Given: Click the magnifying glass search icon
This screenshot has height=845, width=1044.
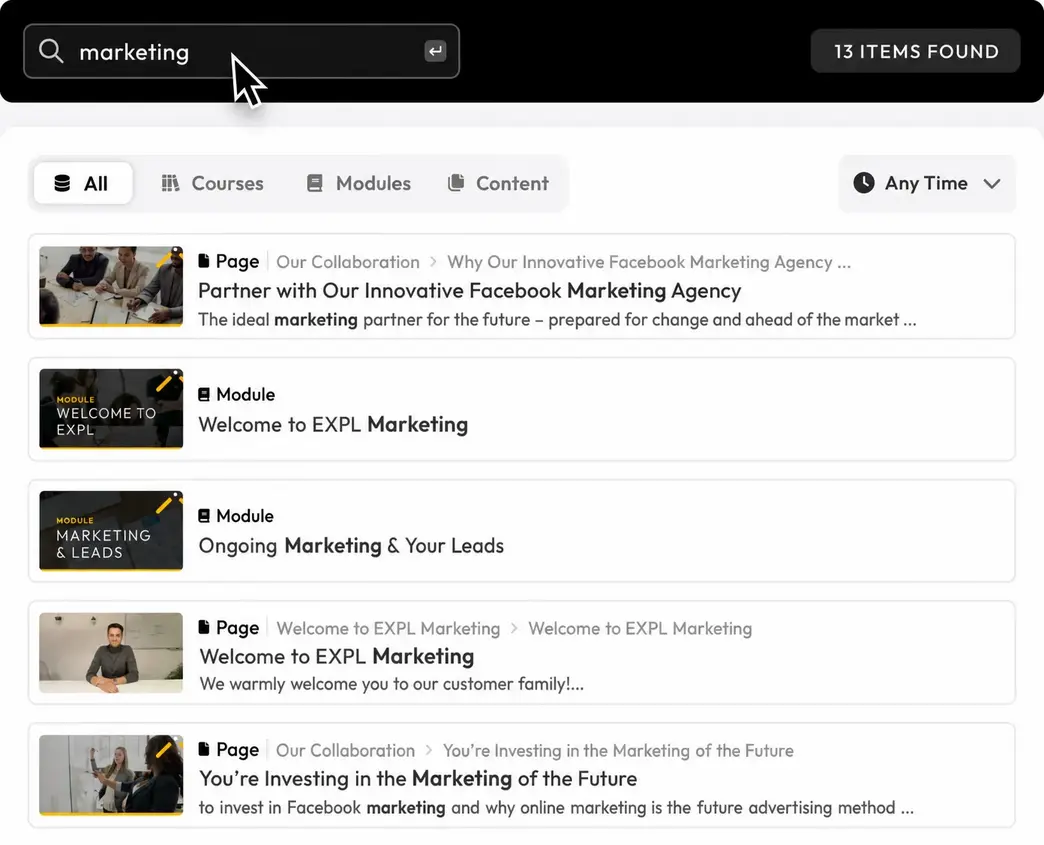Looking at the screenshot, I should [x=51, y=51].
